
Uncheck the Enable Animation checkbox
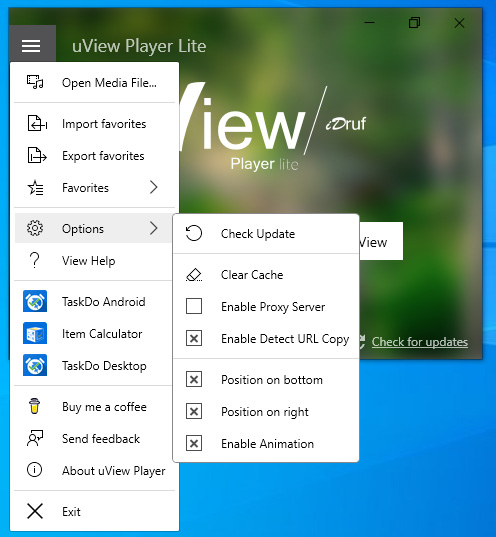pyautogui.click(x=194, y=444)
